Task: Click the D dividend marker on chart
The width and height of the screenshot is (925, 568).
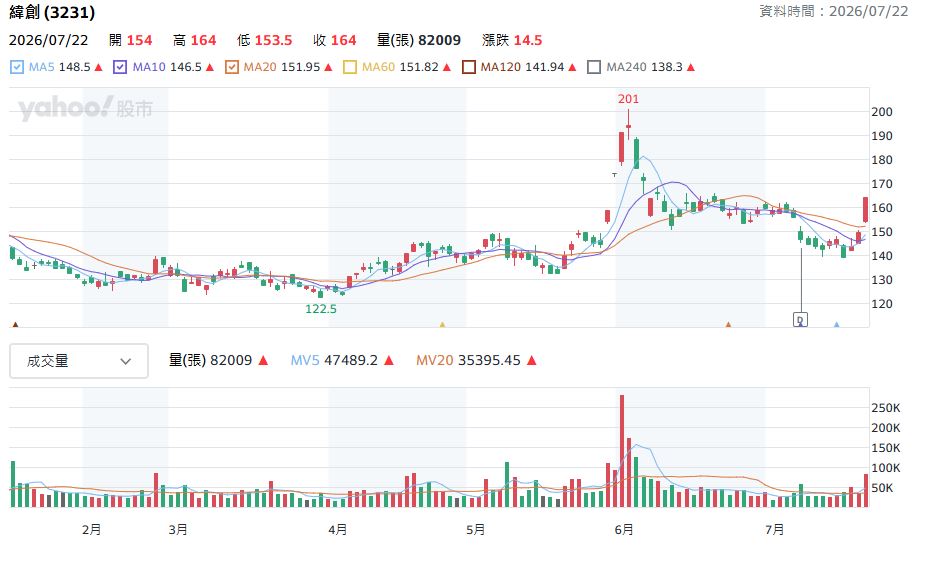Action: pyautogui.click(x=800, y=320)
